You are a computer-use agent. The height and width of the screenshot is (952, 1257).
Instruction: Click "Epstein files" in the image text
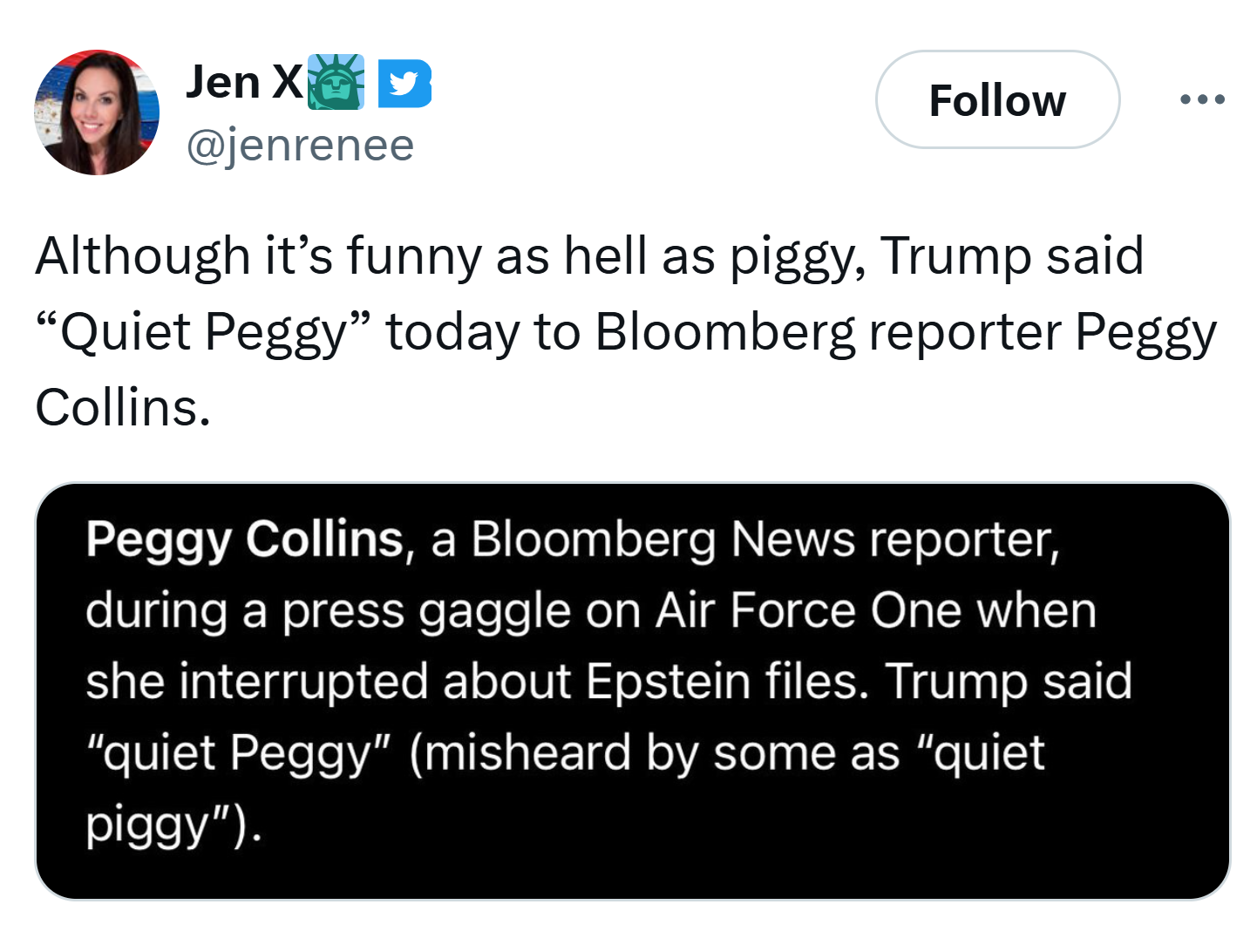click(727, 681)
